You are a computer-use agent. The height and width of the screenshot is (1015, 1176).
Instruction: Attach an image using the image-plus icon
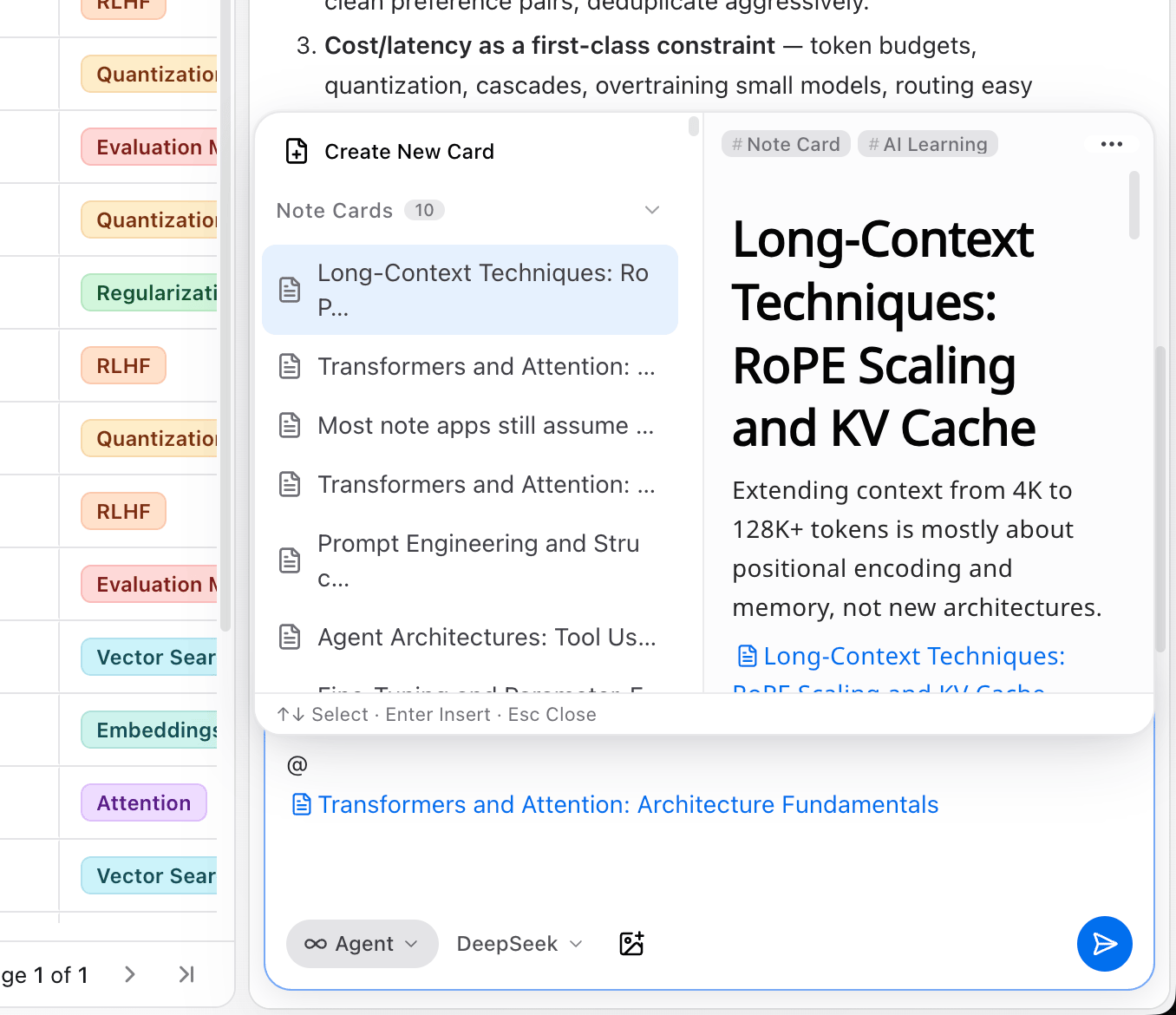(631, 943)
